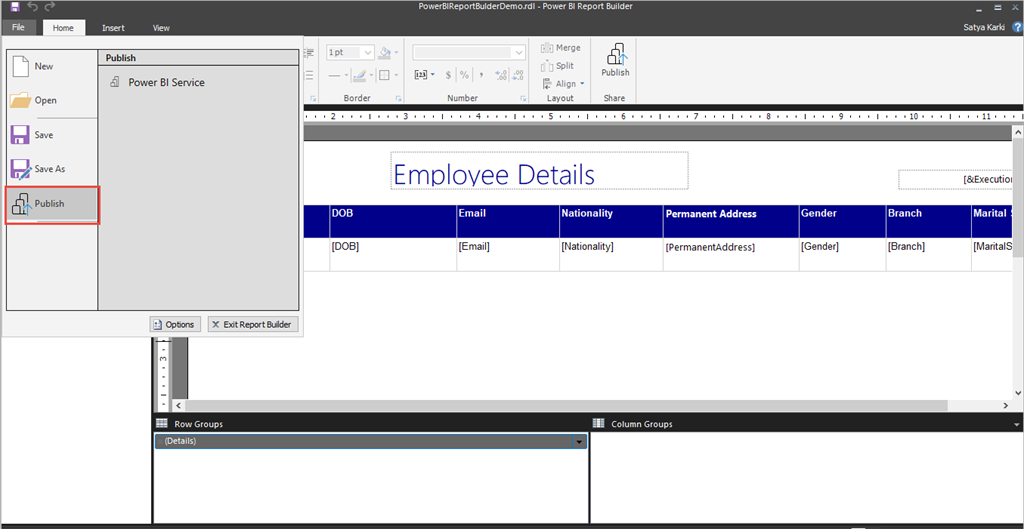Open the Number group dialog launcher

(523, 99)
